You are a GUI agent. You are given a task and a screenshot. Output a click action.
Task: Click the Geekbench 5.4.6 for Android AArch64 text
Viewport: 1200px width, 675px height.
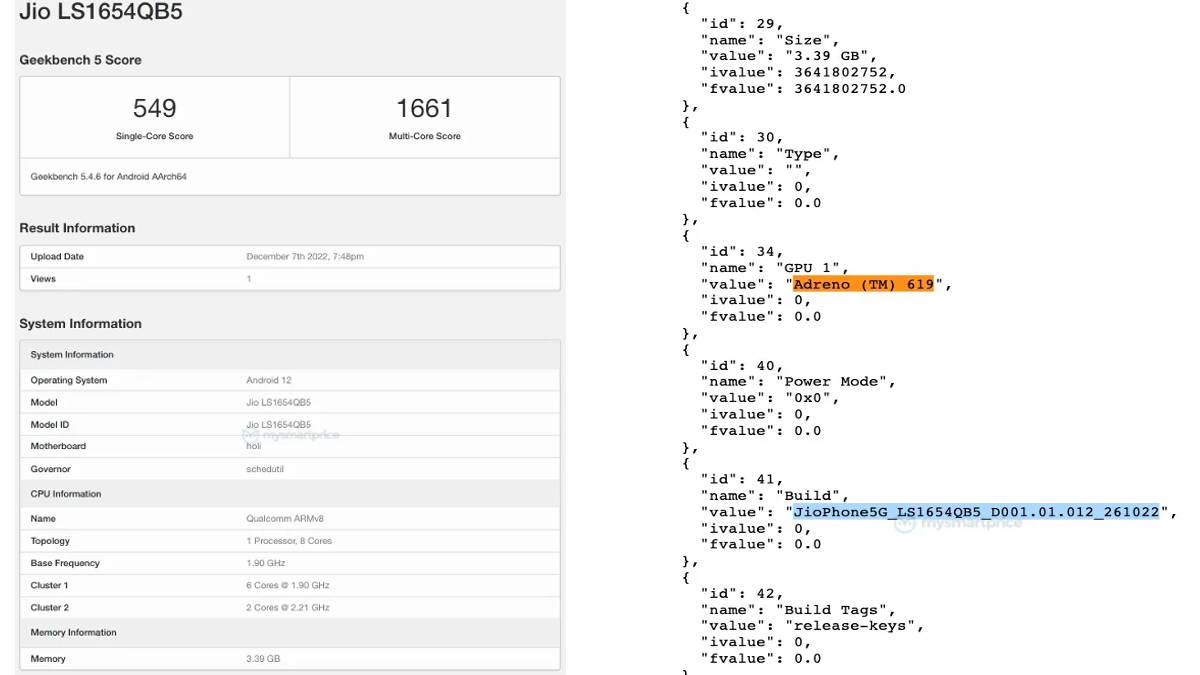point(109,176)
